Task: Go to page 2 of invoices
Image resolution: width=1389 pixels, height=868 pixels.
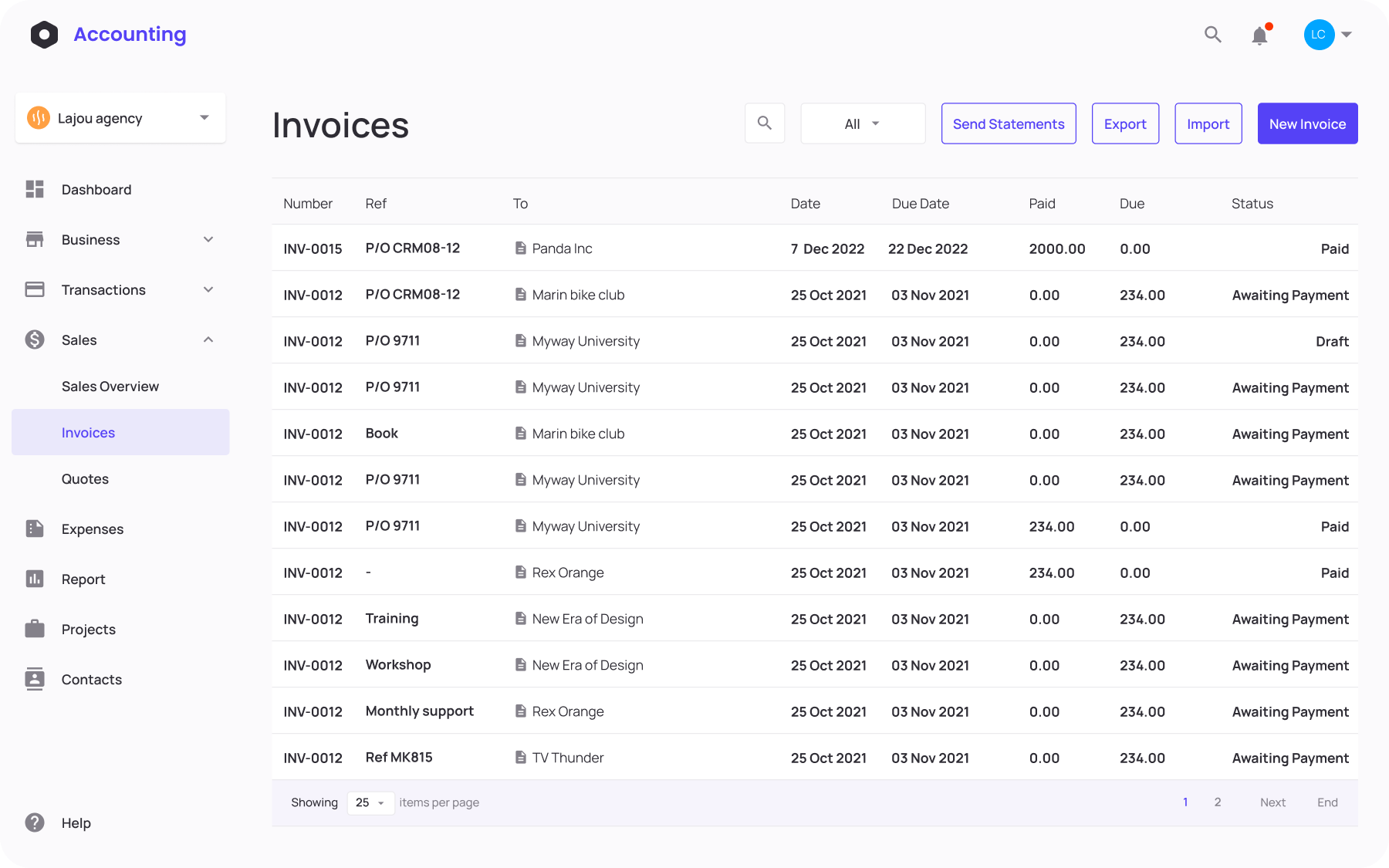Action: coord(1218,802)
